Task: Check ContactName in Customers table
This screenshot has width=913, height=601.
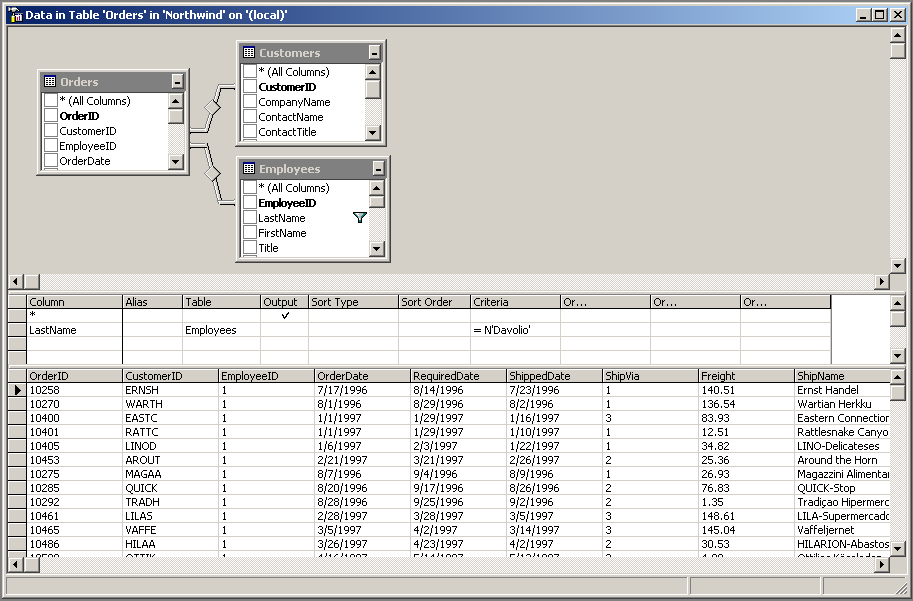Action: click(249, 117)
